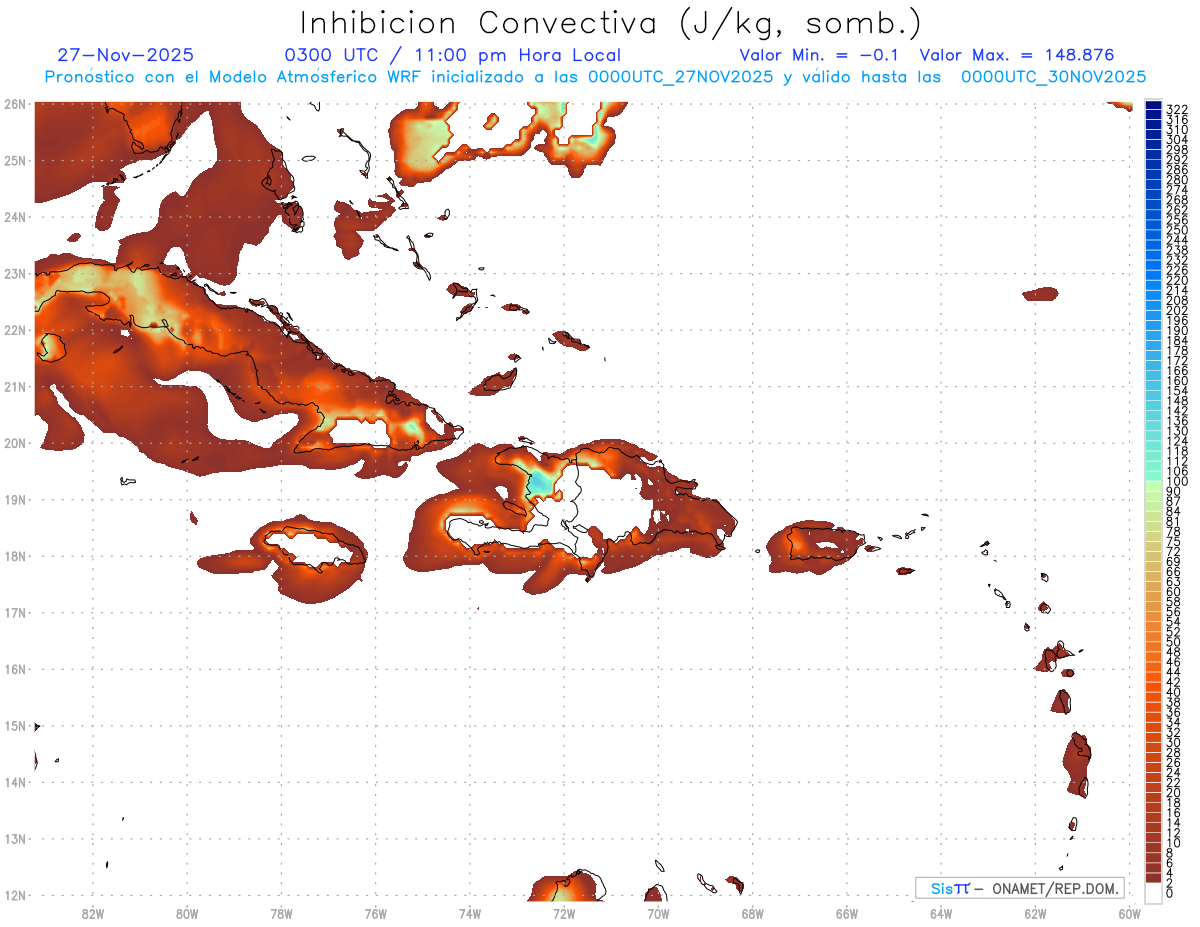Click the '14N' latitude label
The height and width of the screenshot is (927, 1200).
point(14,782)
